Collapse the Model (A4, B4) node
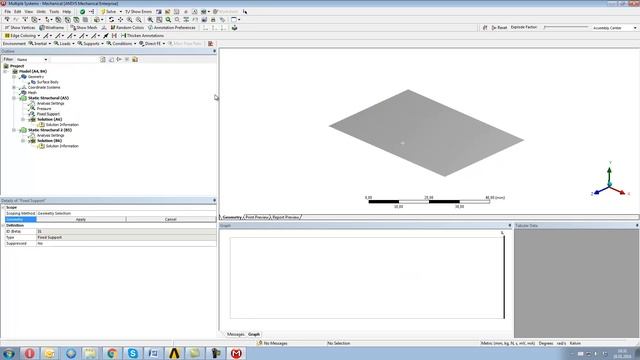640x360 pixels. coord(5,71)
